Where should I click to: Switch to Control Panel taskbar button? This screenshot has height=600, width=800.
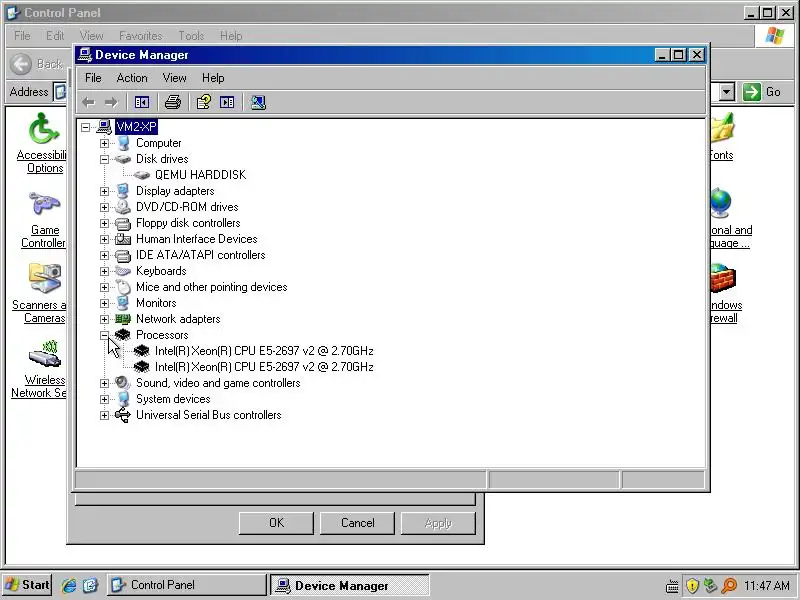coord(186,585)
